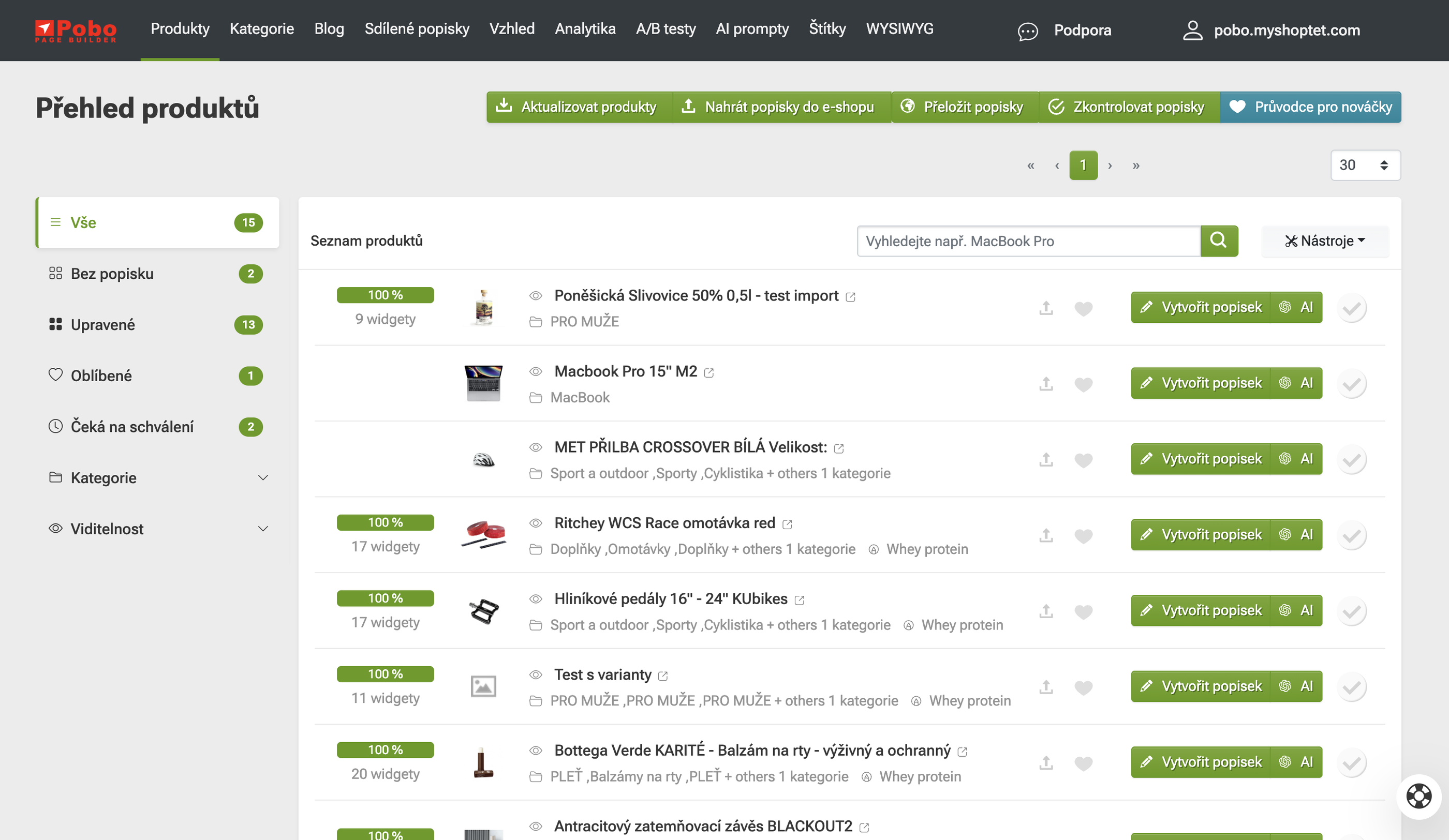Viewport: 1449px width, 840px height.
Task: Click 100 % progress bar of Ritchey WCS
Action: [x=385, y=523]
